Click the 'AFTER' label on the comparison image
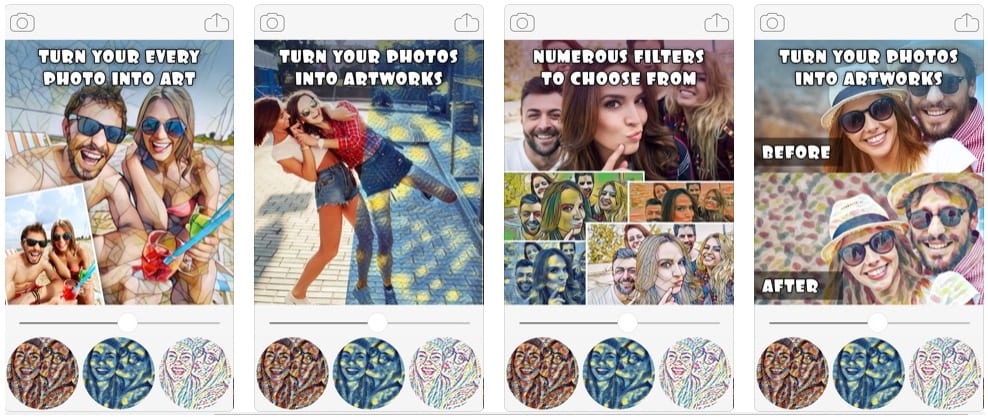The height and width of the screenshot is (417, 988). (790, 287)
